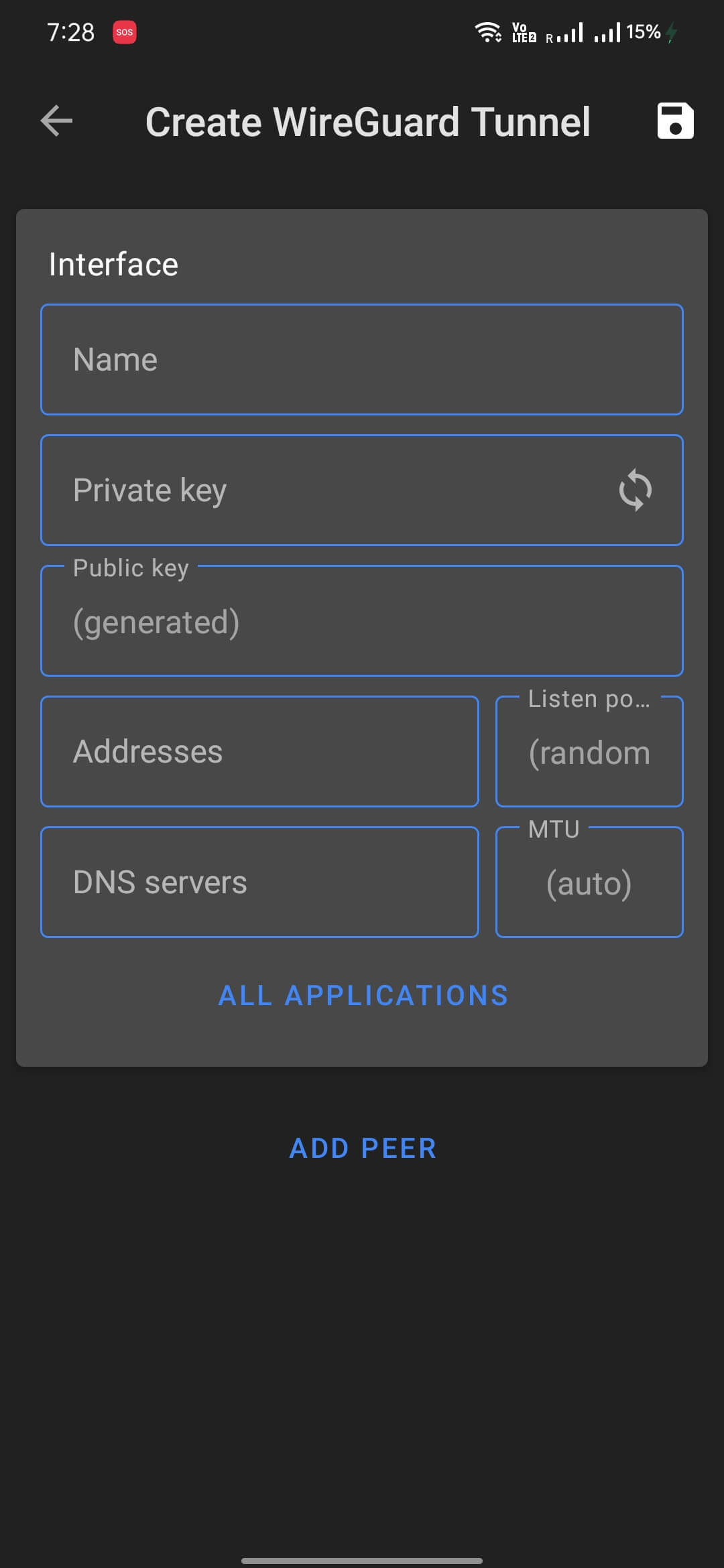
Task: Tap the Wi-Fi status icon
Action: (x=488, y=32)
